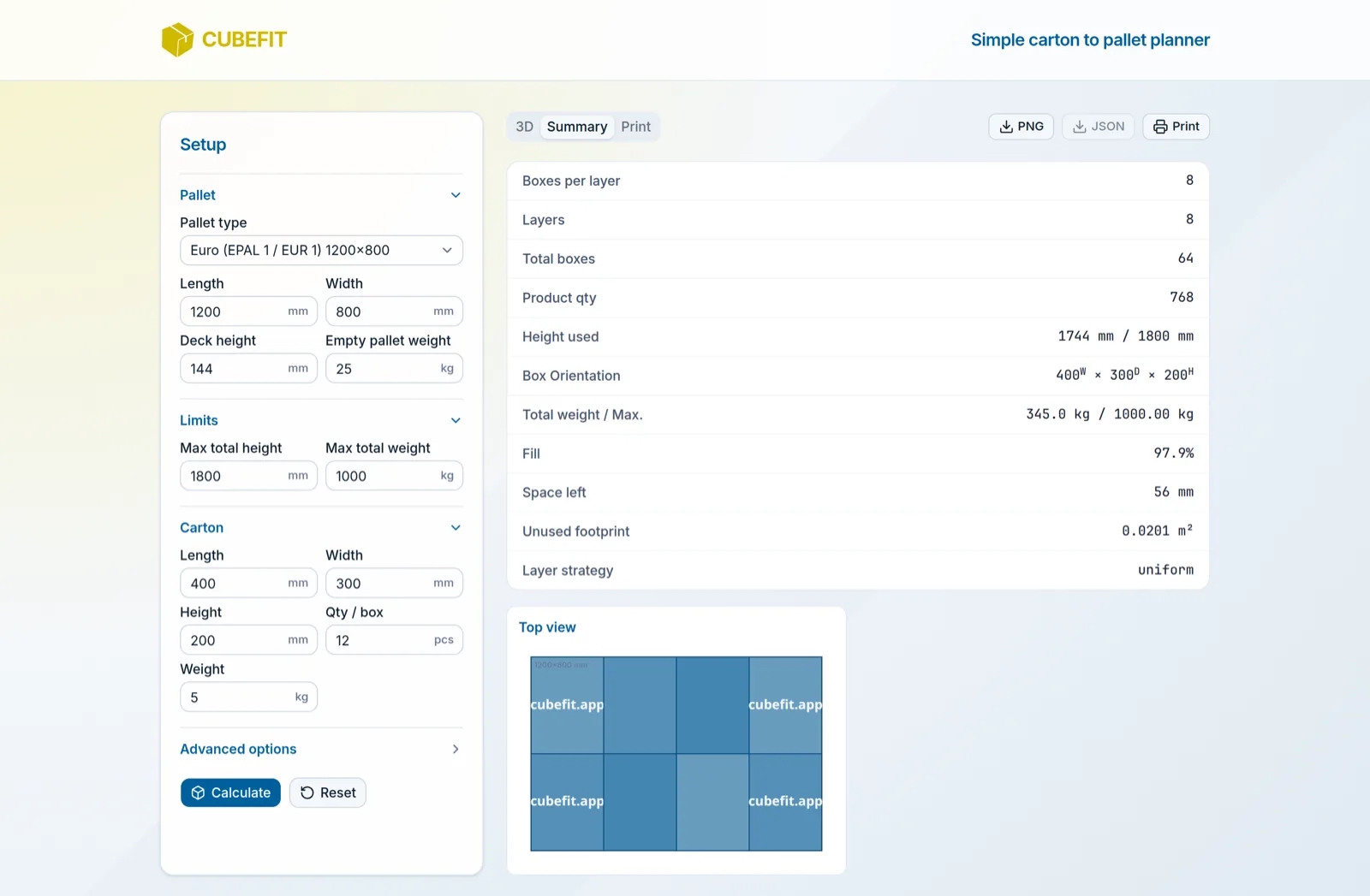
Task: Edit the Empty pallet weight field
Action: [394, 369]
